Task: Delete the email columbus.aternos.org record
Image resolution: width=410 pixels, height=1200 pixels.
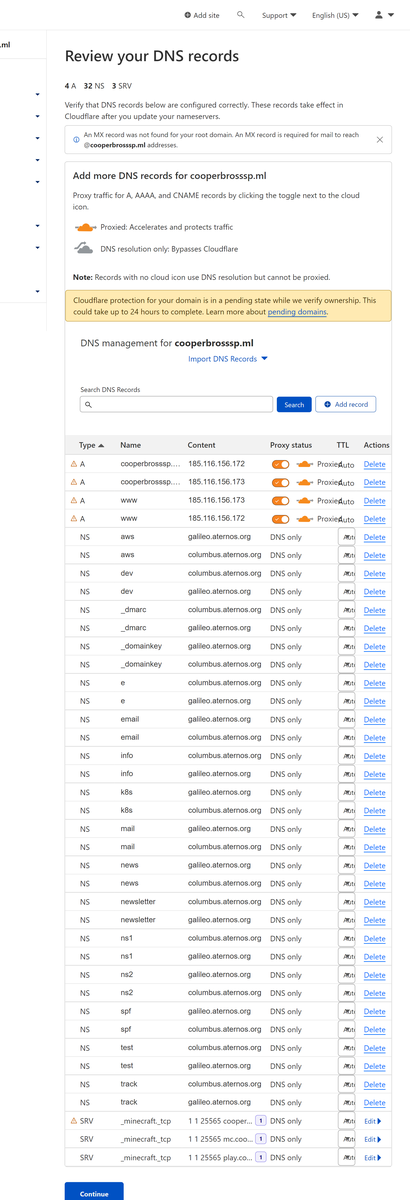Action: (x=374, y=737)
